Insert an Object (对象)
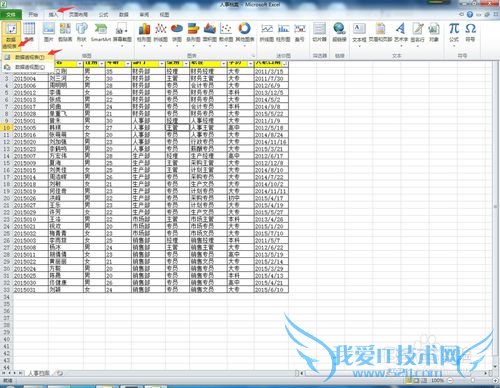Viewport: 500px width, 388px height. click(434, 32)
